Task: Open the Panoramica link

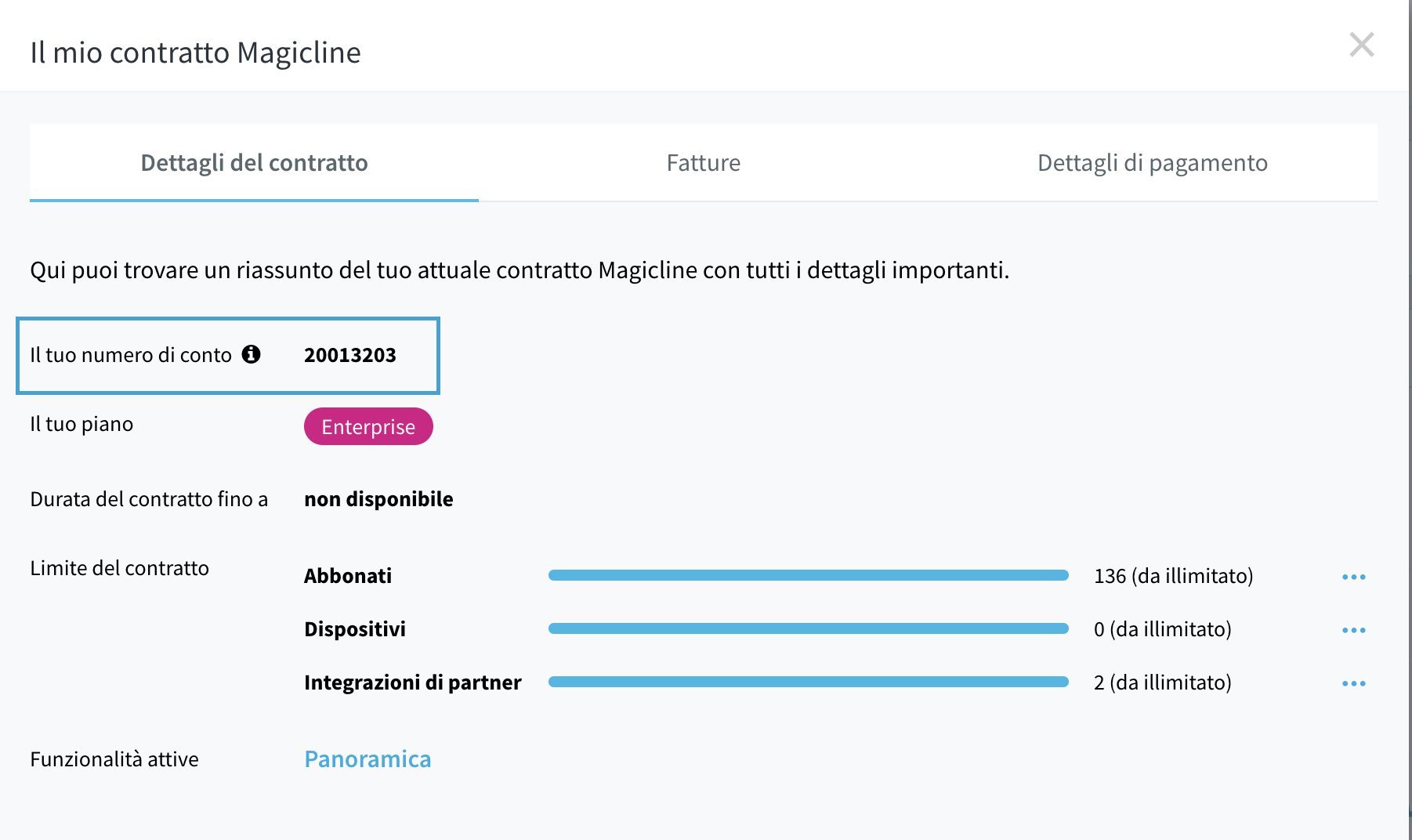Action: (367, 759)
